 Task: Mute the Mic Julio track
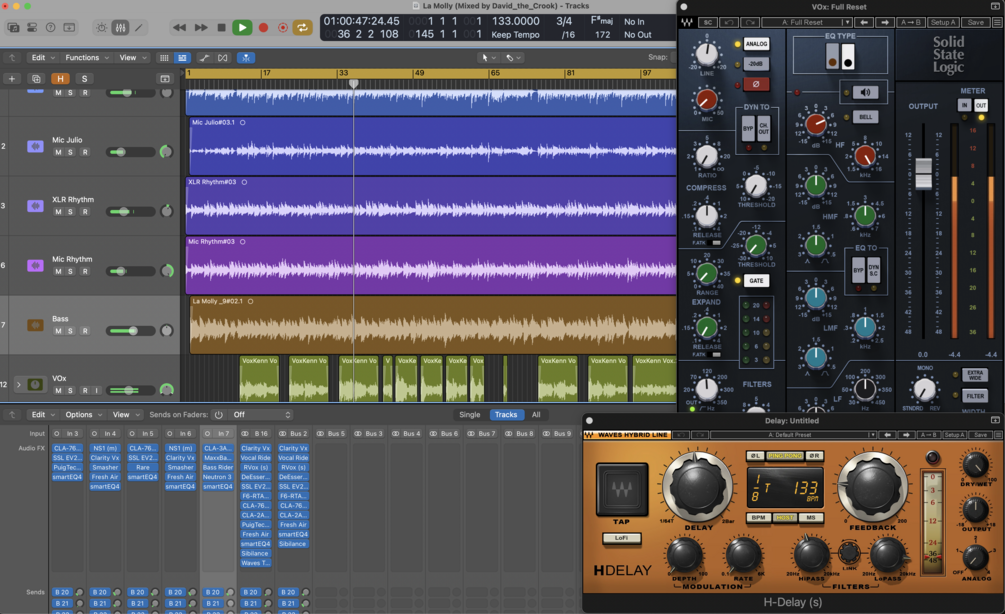coord(58,153)
